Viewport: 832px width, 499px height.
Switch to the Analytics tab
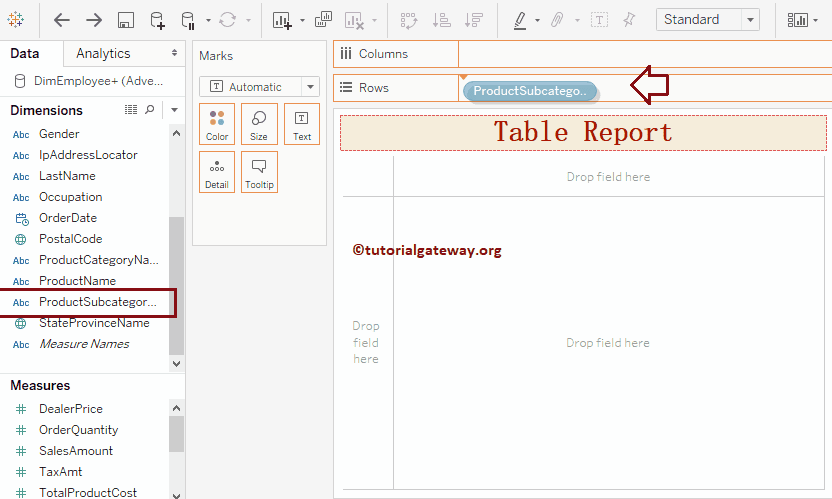click(x=104, y=53)
